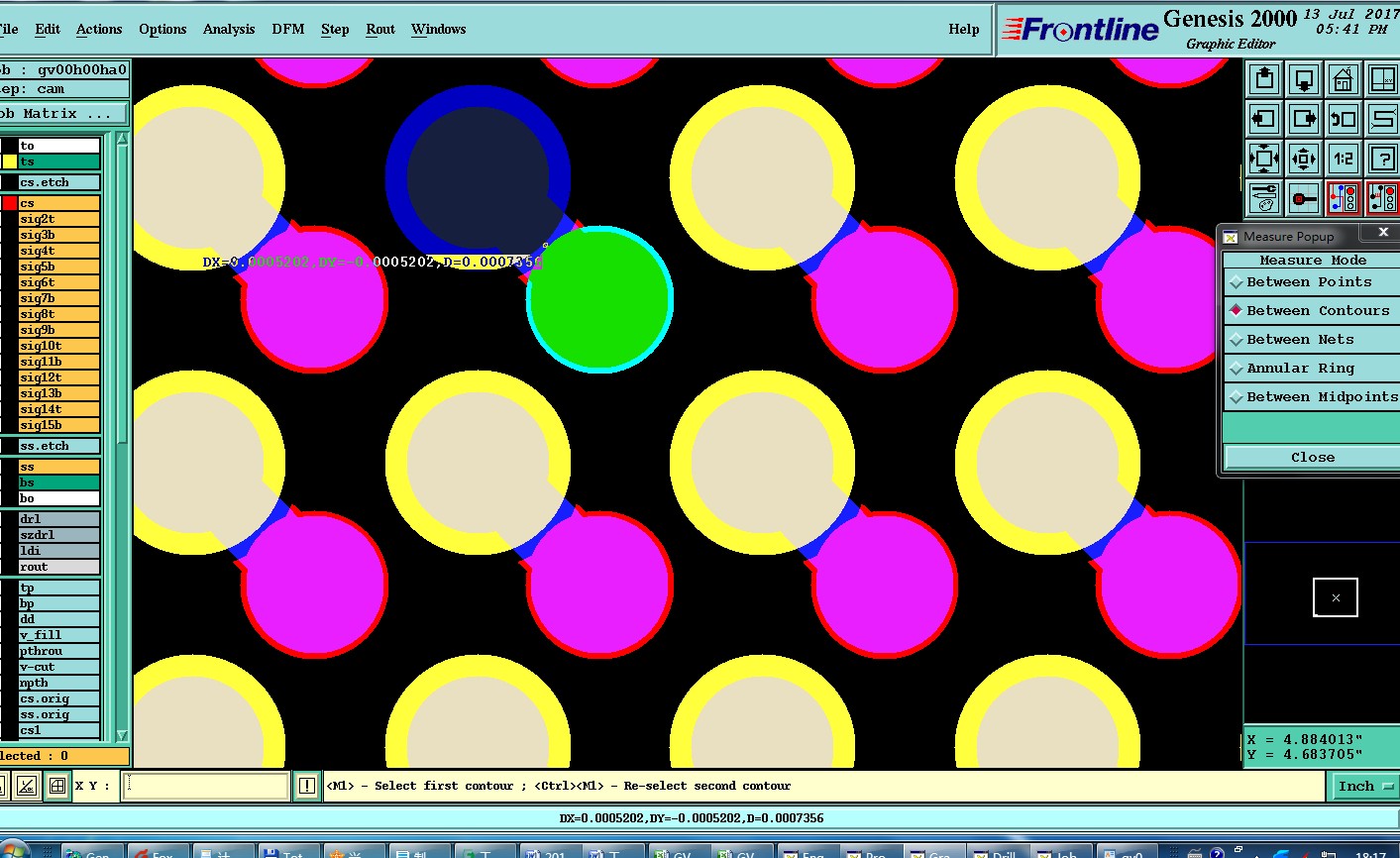Click the Windows Start button

click(16, 851)
